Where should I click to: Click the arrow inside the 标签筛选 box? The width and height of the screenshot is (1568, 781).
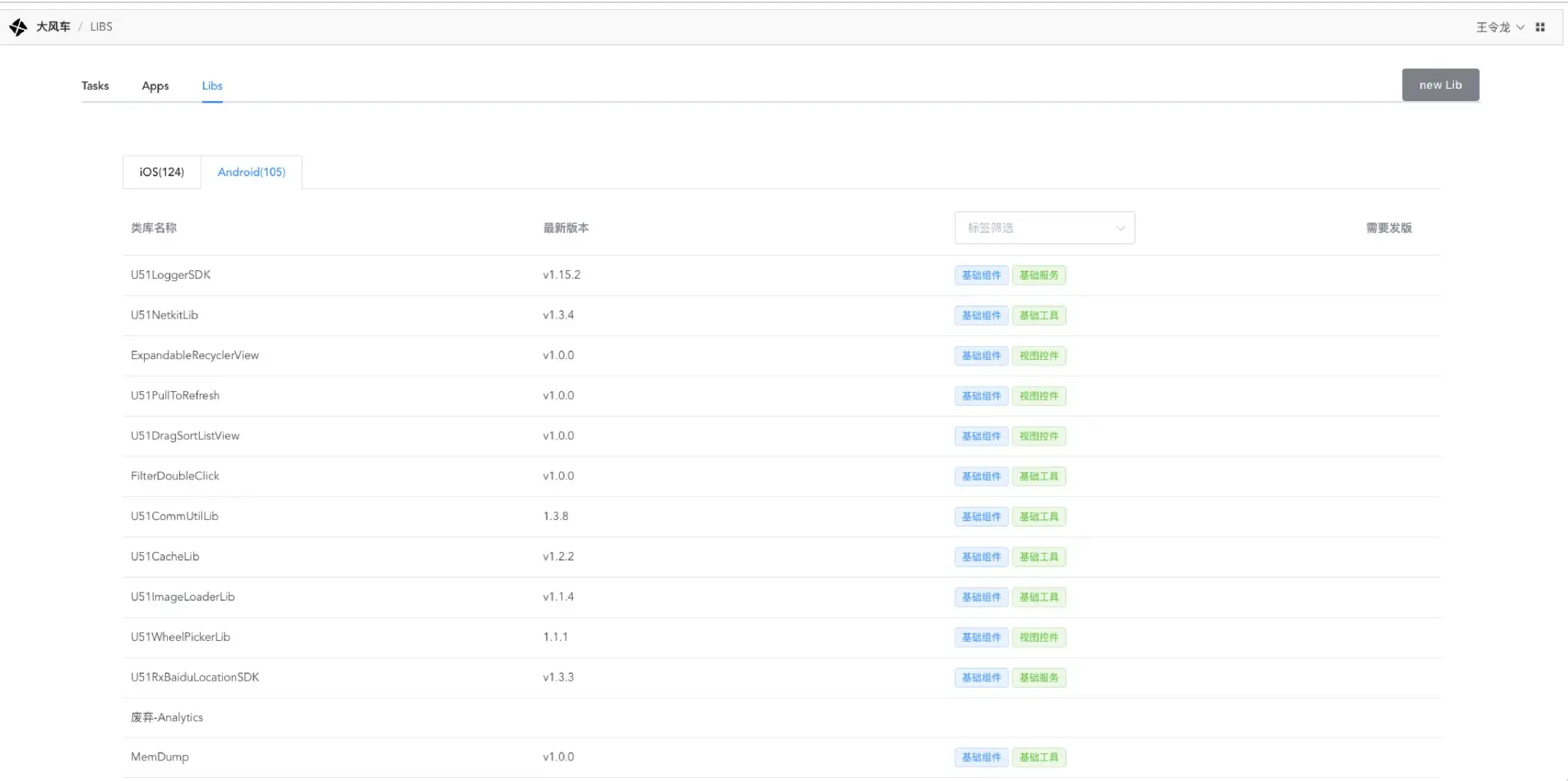click(1120, 228)
